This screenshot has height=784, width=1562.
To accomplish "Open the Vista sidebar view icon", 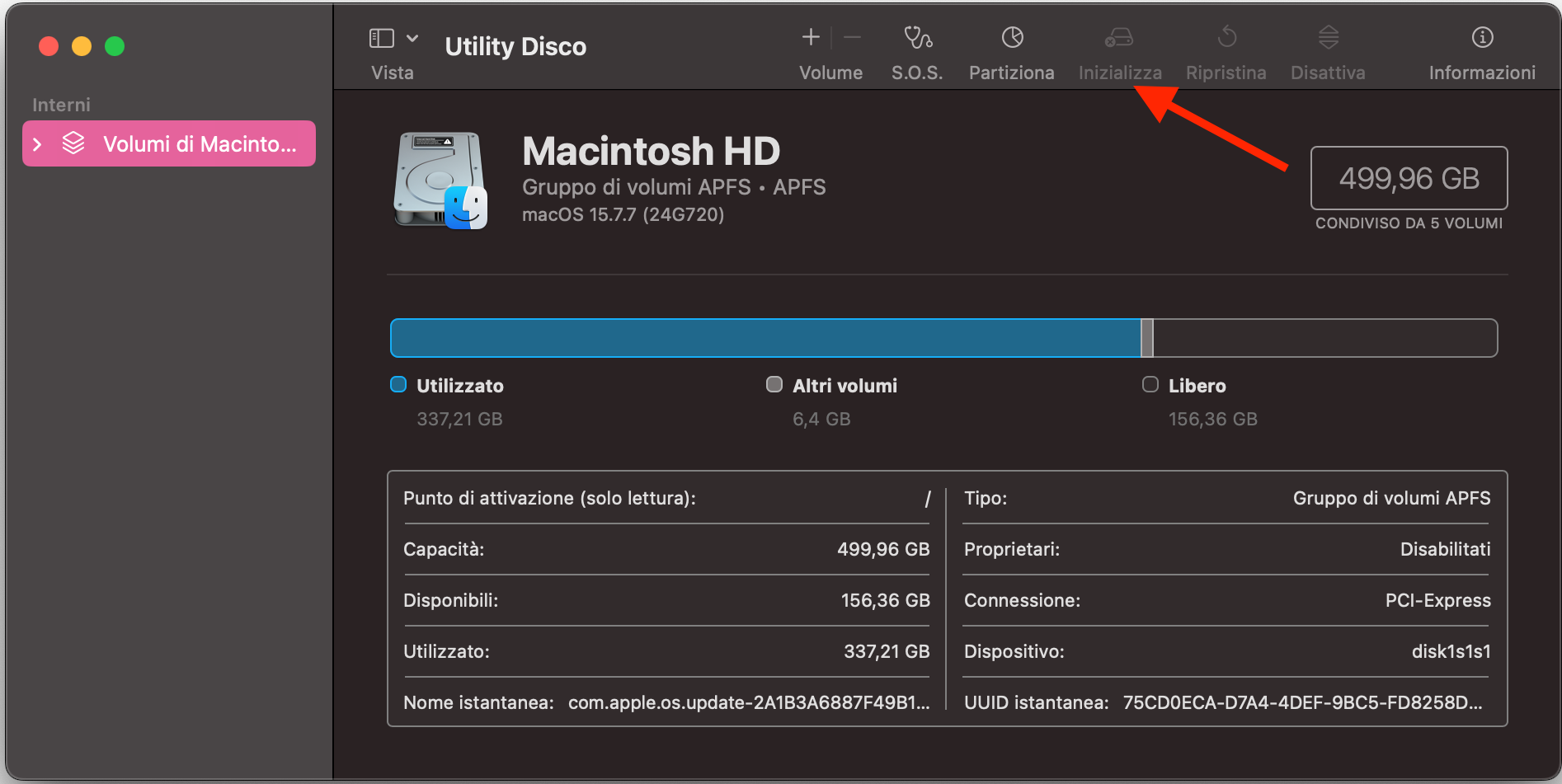I will pos(381,38).
